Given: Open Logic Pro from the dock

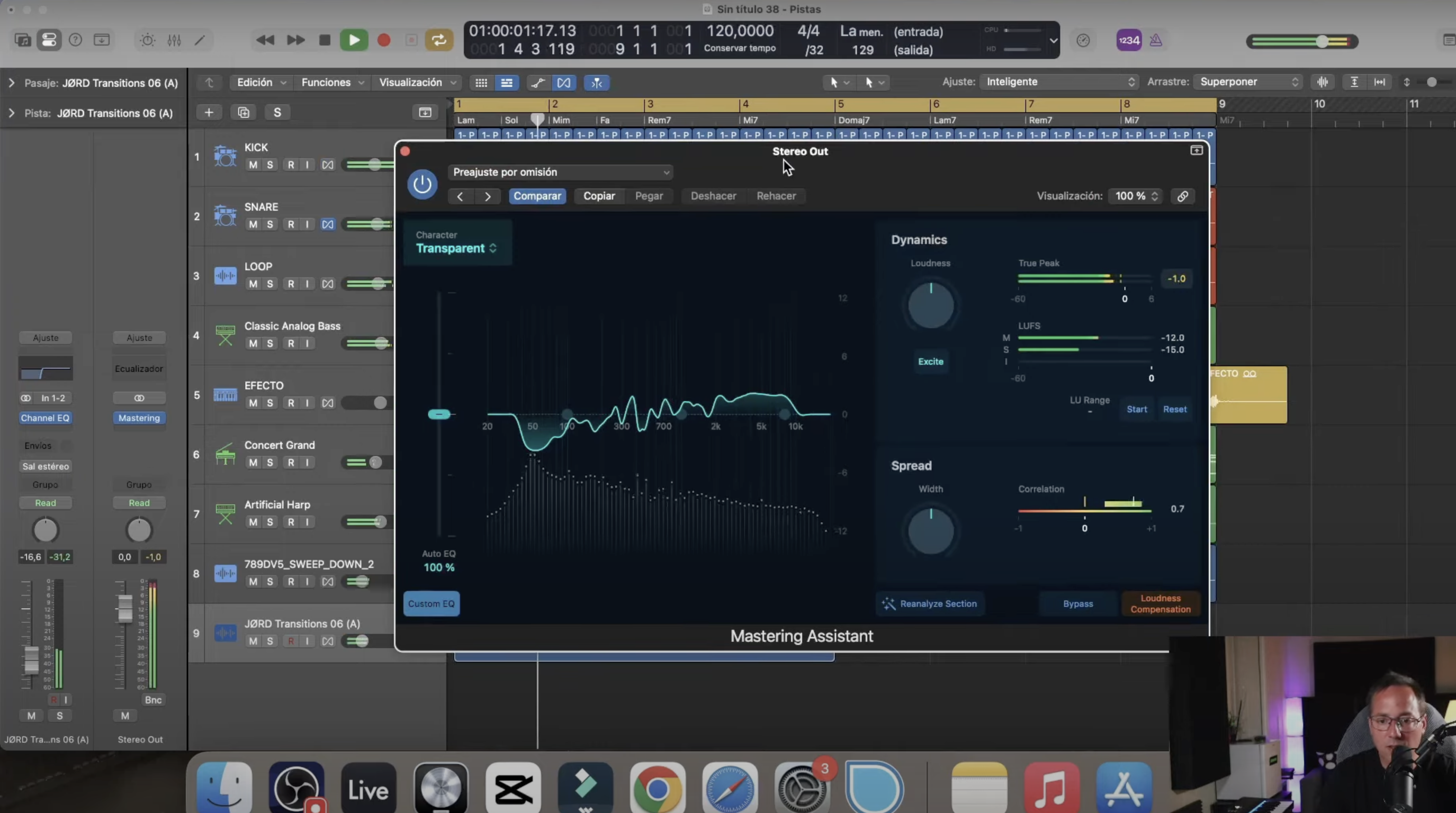Looking at the screenshot, I should coord(441,788).
